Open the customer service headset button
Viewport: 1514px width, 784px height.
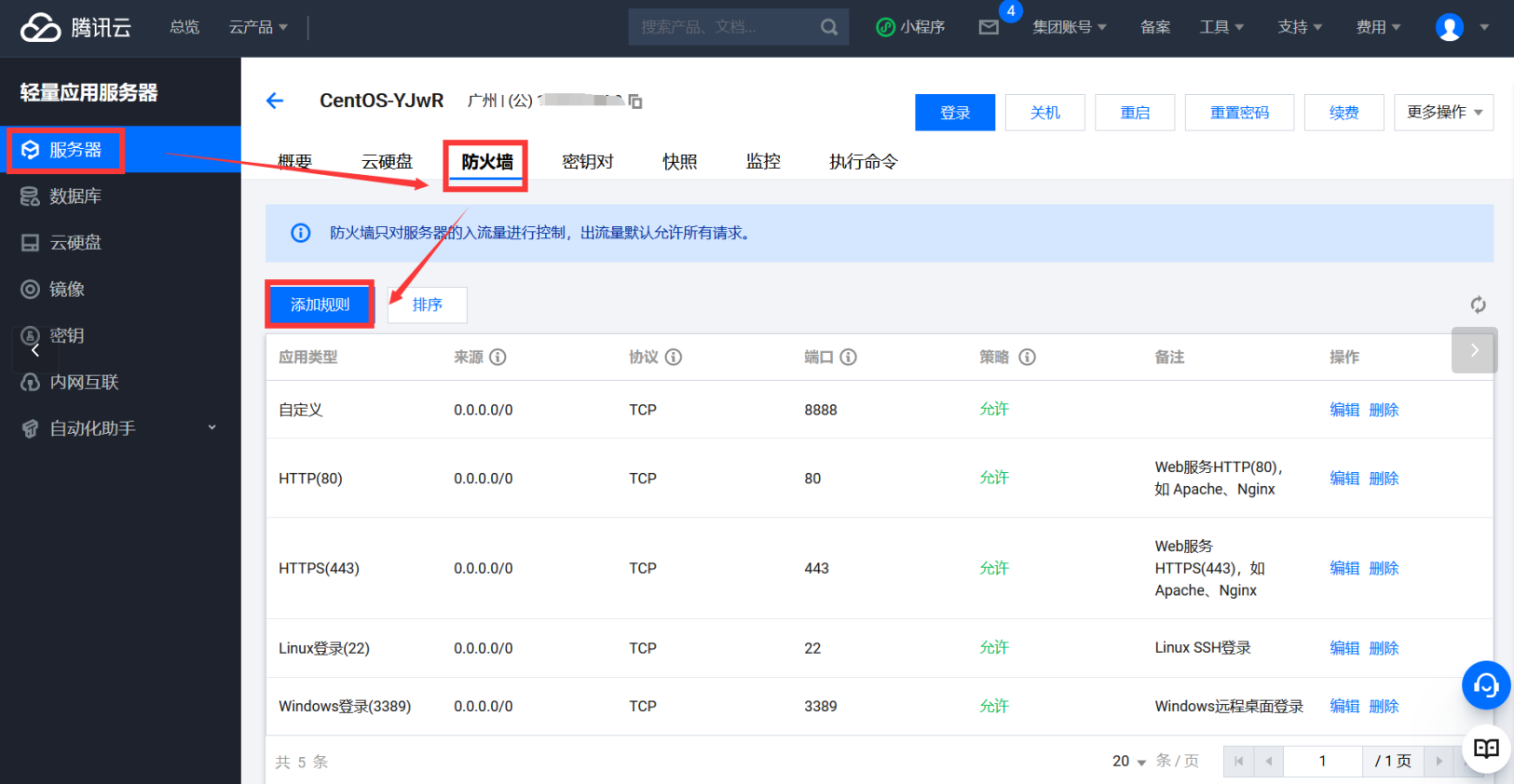coord(1486,685)
